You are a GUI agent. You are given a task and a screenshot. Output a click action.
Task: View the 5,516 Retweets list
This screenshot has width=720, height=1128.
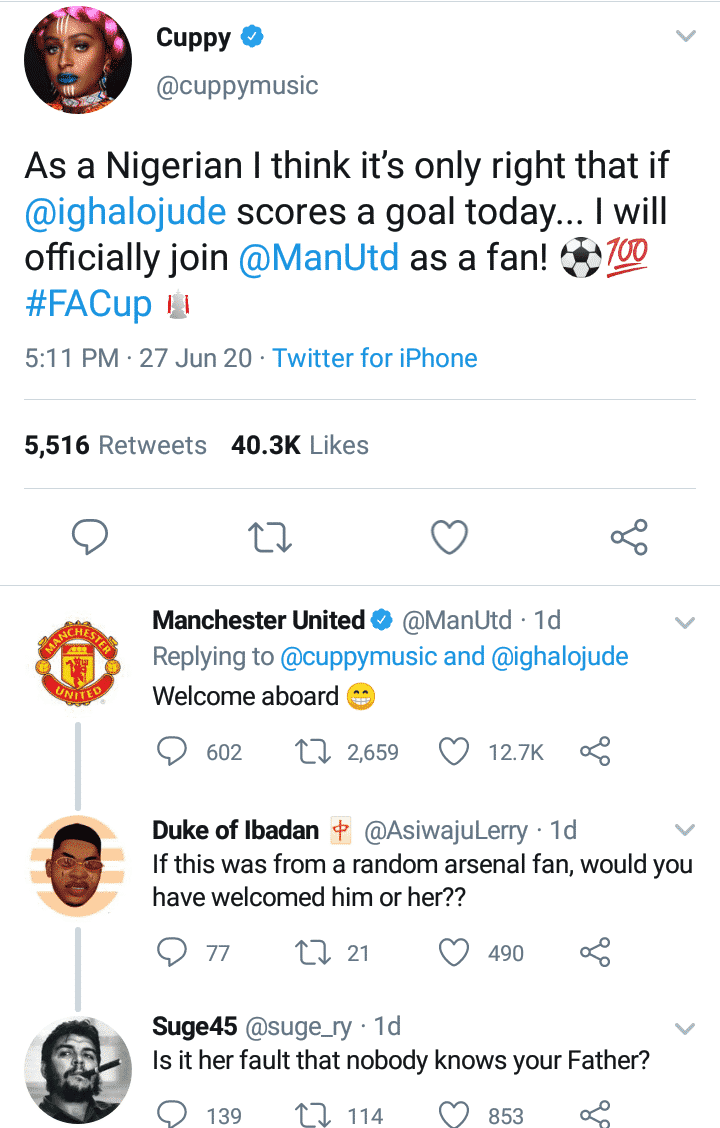tap(115, 445)
